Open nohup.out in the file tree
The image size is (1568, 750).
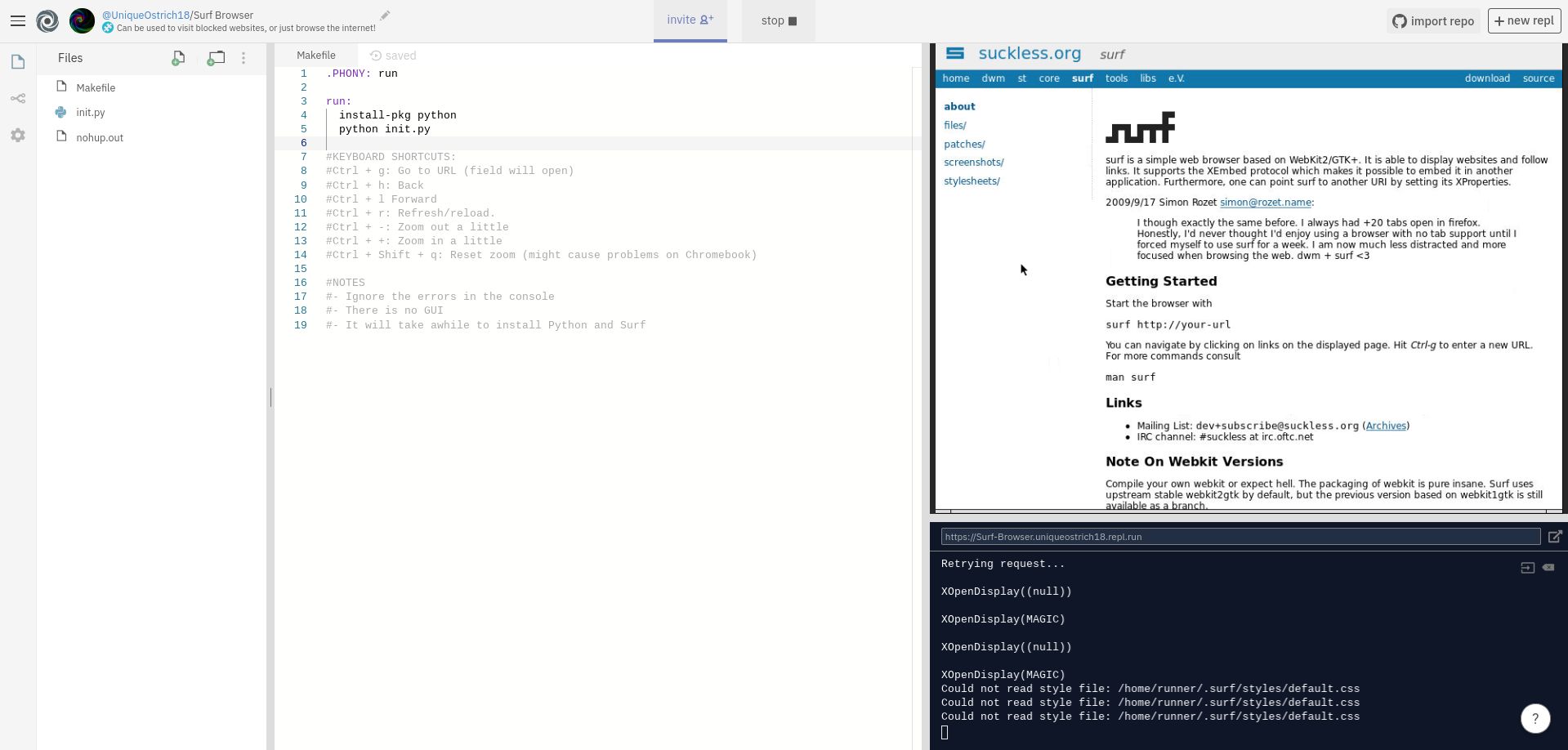[x=100, y=137]
